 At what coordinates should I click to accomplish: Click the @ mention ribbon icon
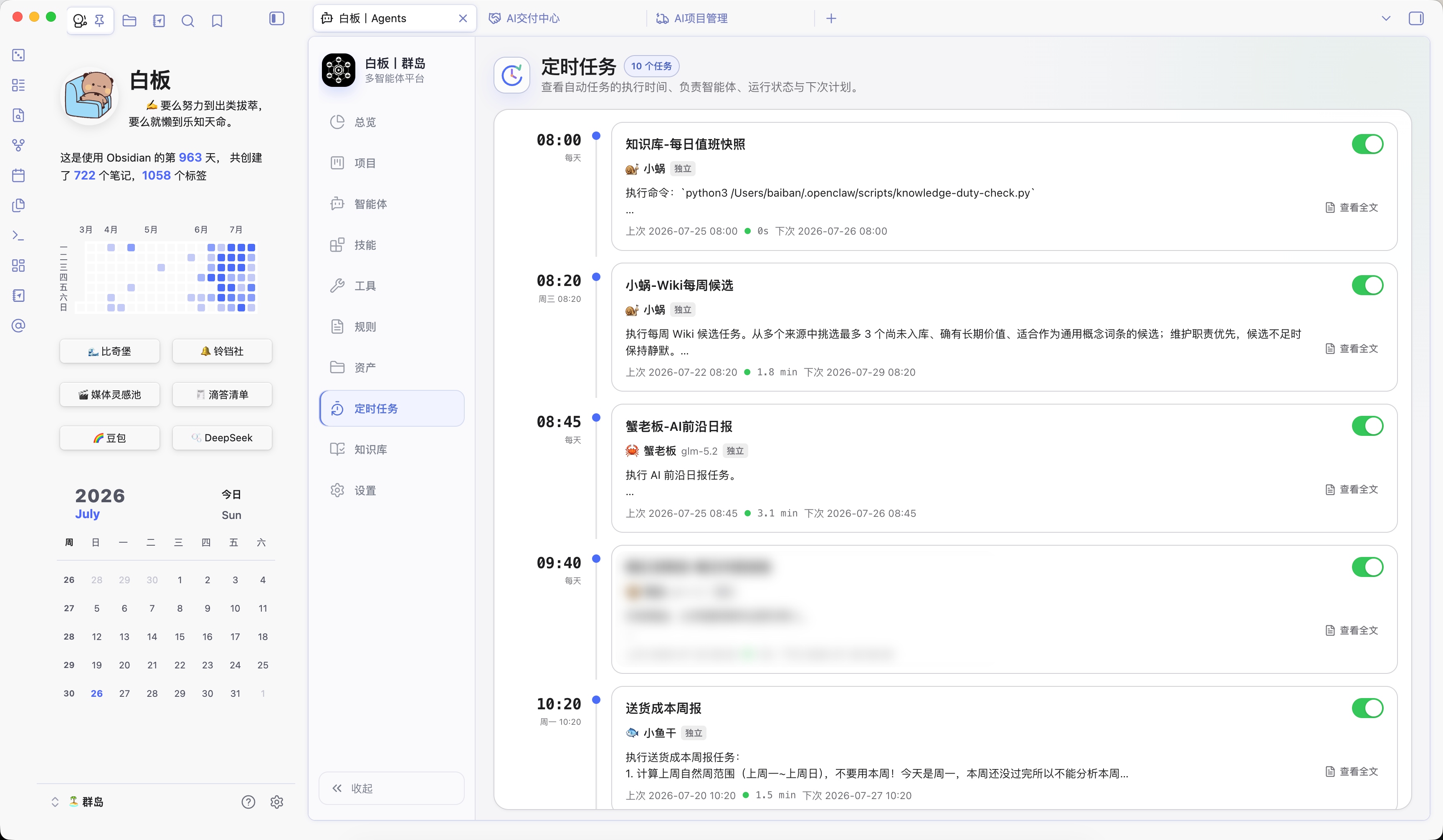click(18, 326)
